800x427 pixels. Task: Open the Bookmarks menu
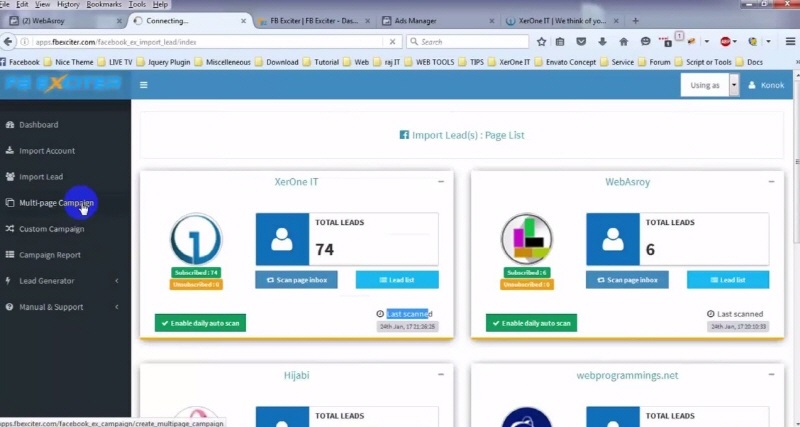click(x=104, y=4)
